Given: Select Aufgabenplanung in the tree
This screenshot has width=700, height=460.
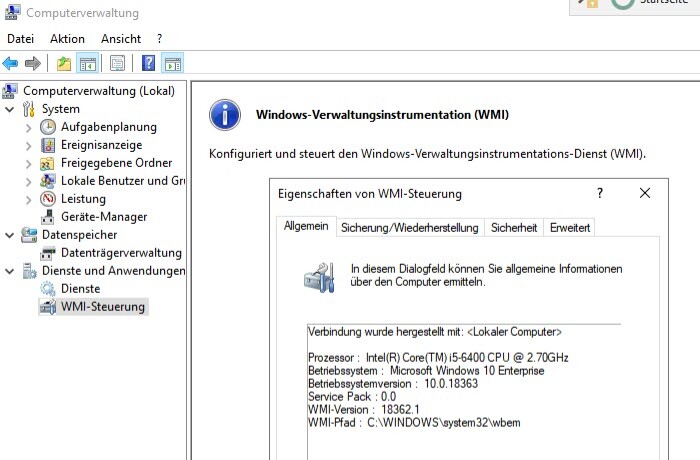Looking at the screenshot, I should coord(109,127).
